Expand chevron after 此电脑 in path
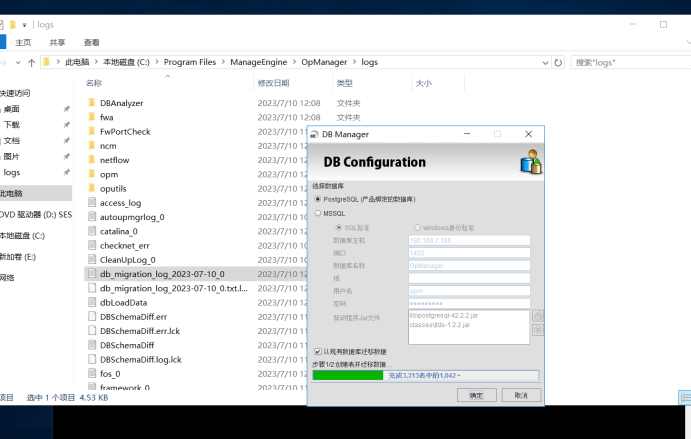This screenshot has height=439, width=691. click(96, 62)
